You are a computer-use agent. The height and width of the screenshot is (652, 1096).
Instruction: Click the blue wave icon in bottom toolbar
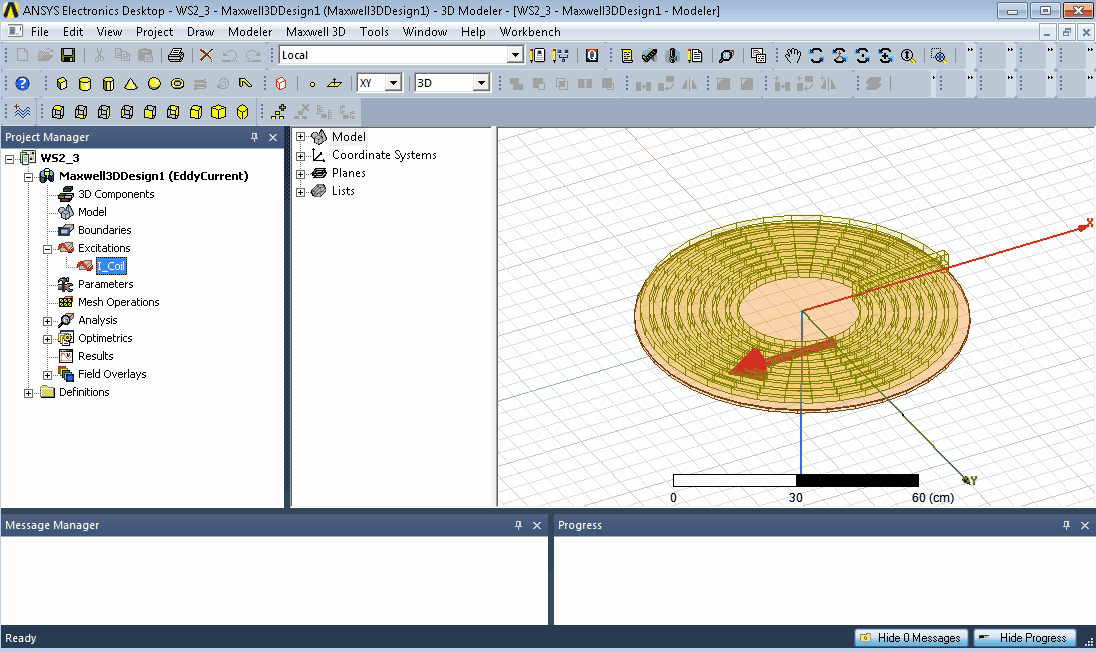point(22,112)
